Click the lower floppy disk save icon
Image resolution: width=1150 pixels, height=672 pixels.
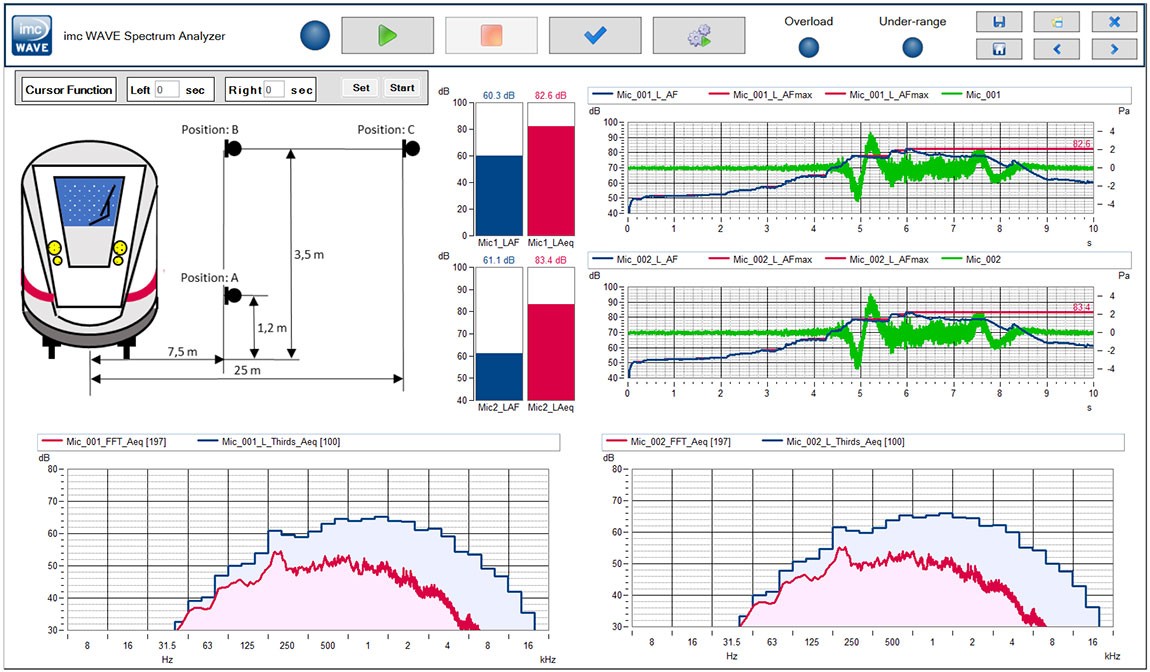point(999,49)
